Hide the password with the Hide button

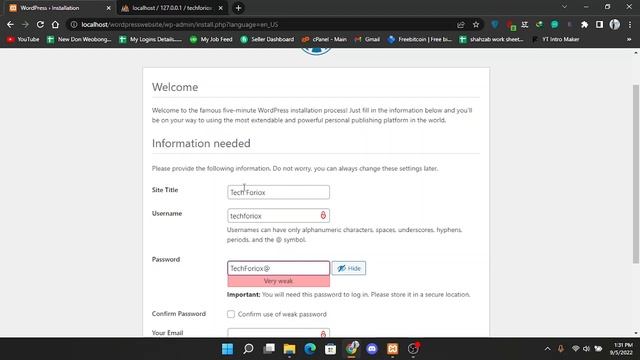point(349,268)
